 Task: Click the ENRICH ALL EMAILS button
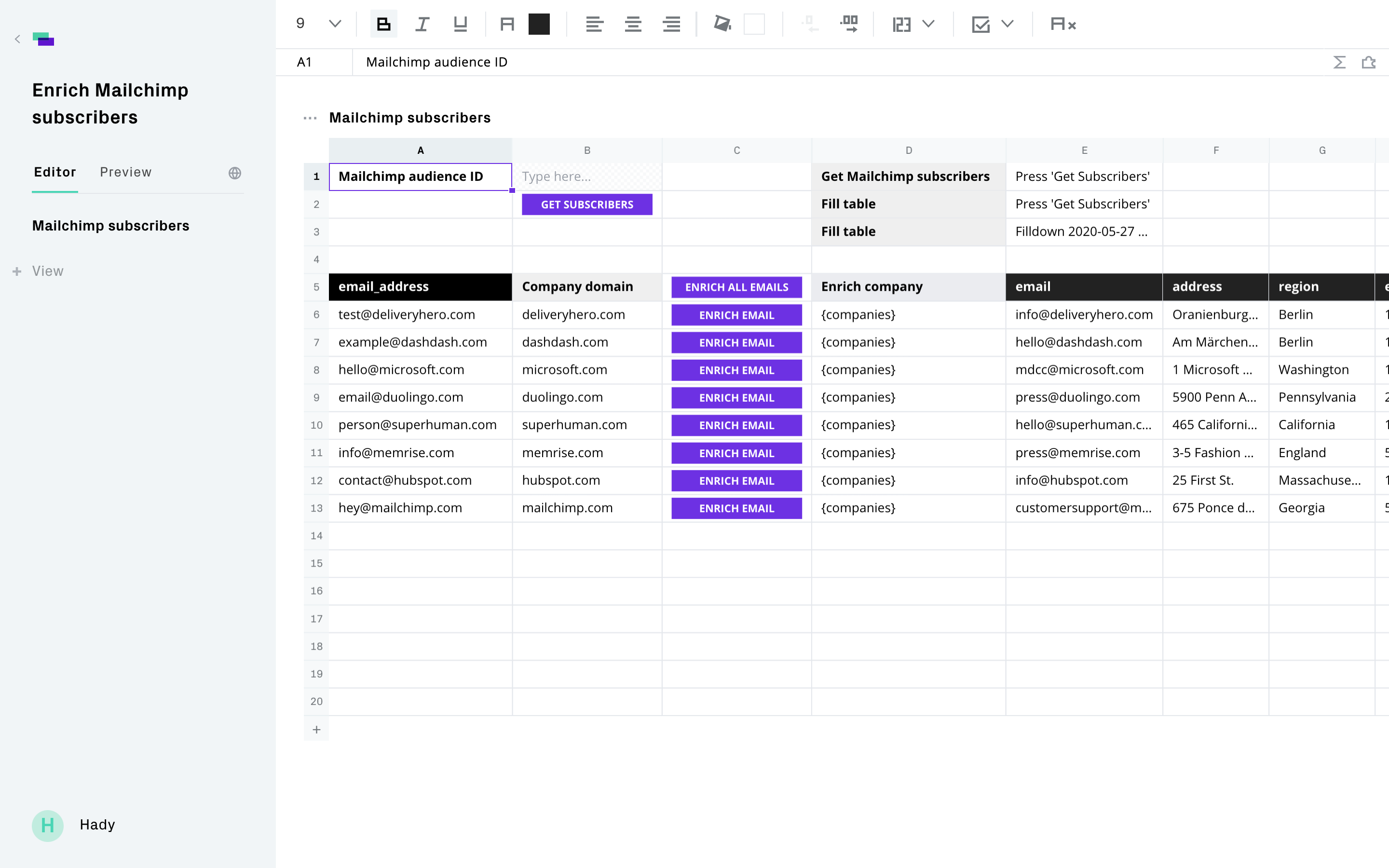[x=736, y=287]
